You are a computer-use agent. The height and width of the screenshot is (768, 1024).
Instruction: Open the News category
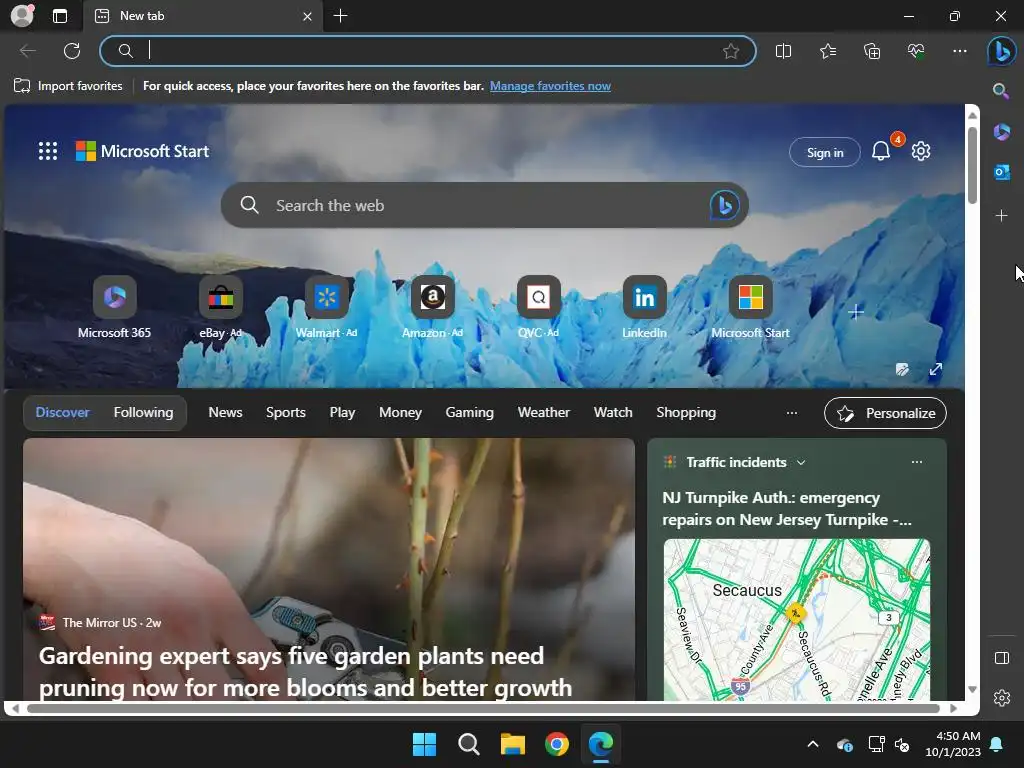point(225,413)
